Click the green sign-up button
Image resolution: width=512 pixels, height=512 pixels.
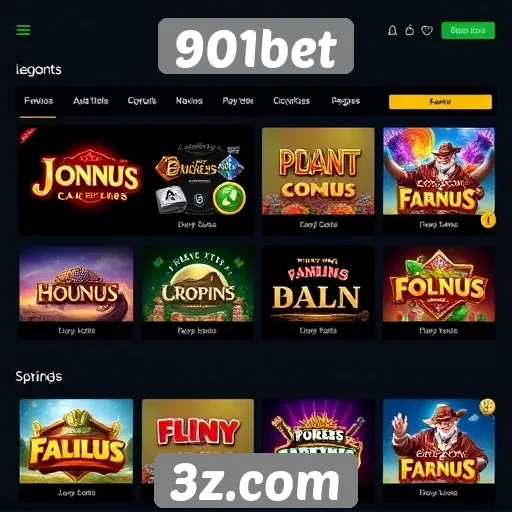coord(468,31)
